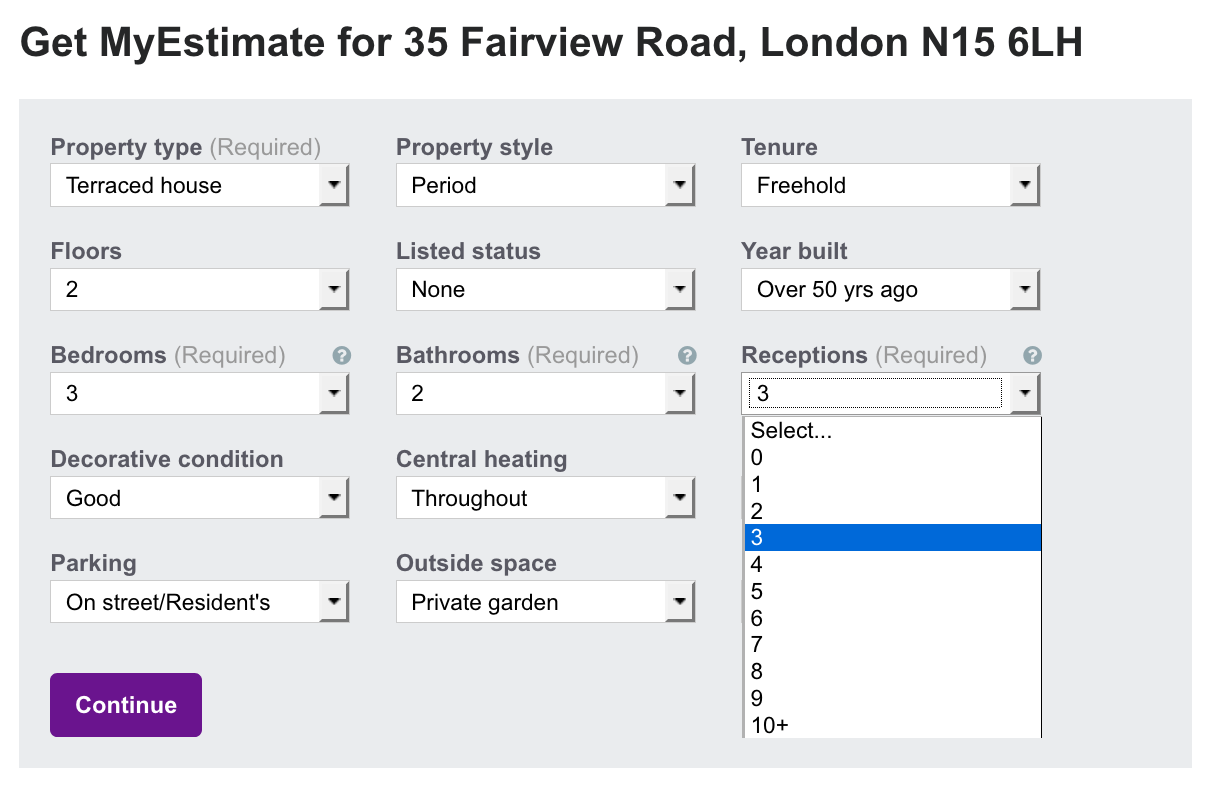Screen dimensions: 1212x790
Task: Open the Decorative condition dropdown
Action: point(200,498)
